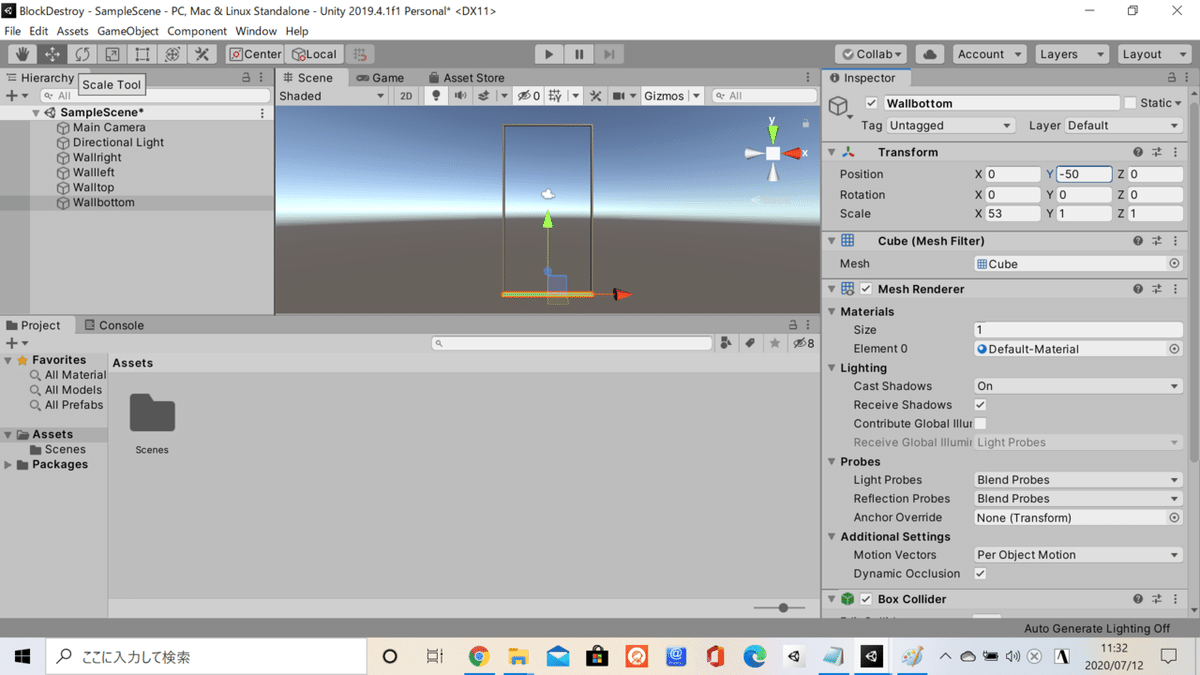Viewport: 1200px width, 675px height.
Task: Click the Project favorites star icon
Action: pos(774,343)
